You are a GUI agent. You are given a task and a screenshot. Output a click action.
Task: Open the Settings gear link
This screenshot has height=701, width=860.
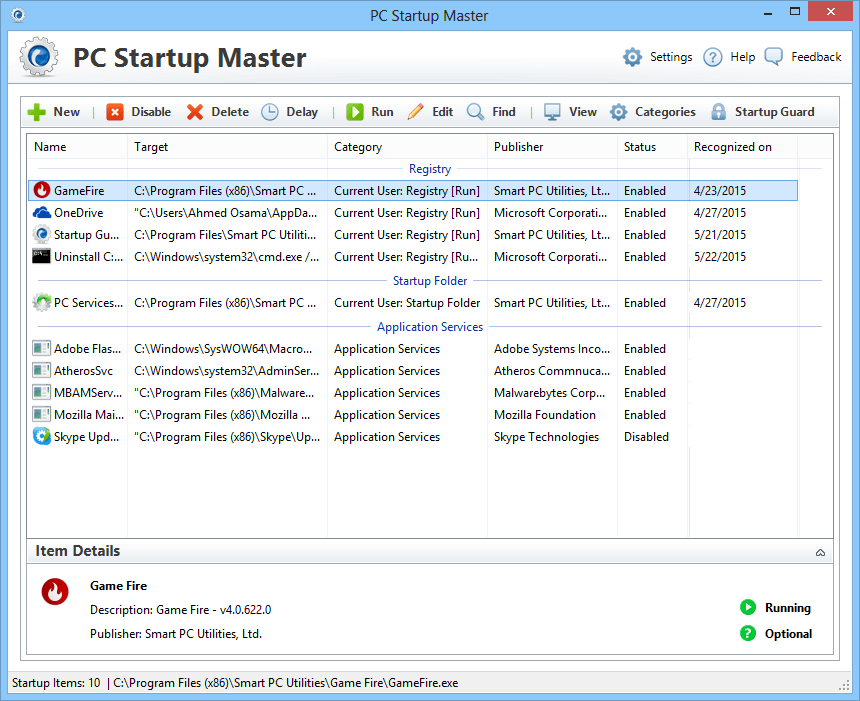pyautogui.click(x=633, y=57)
